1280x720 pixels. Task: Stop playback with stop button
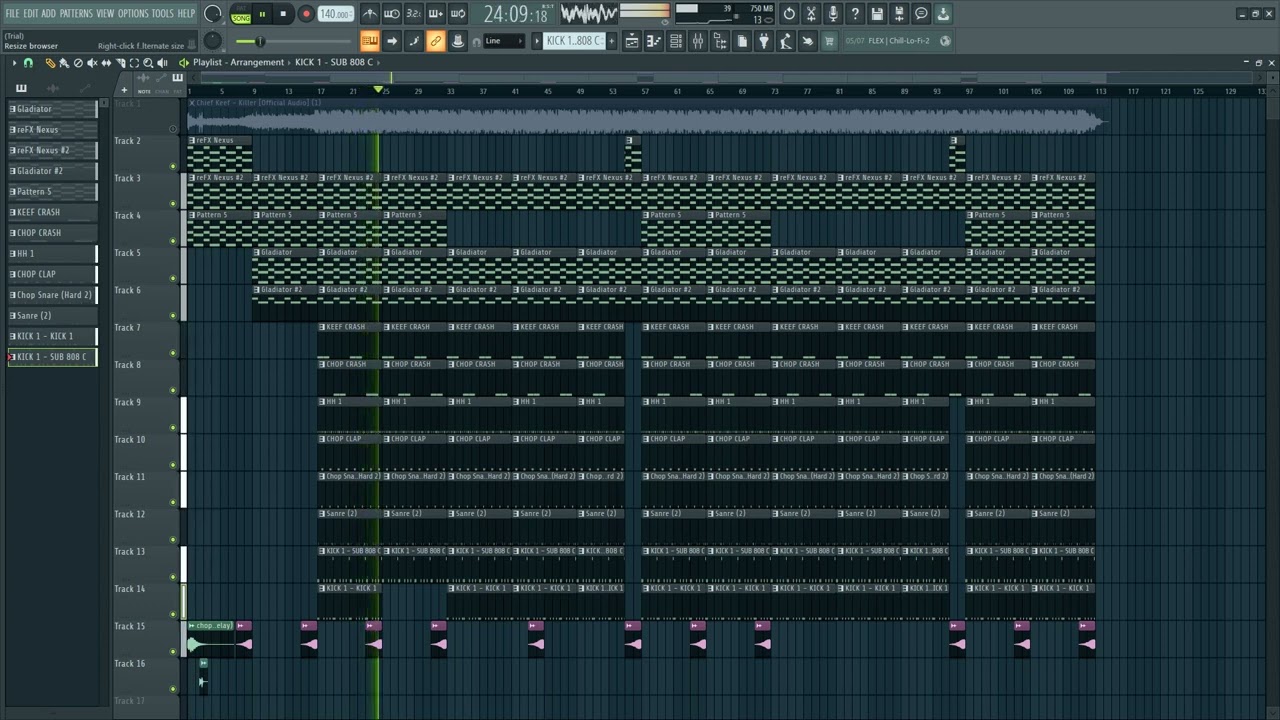283,14
